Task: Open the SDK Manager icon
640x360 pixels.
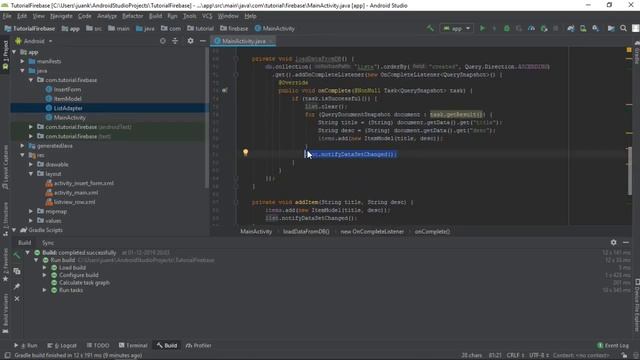Action: (596, 28)
